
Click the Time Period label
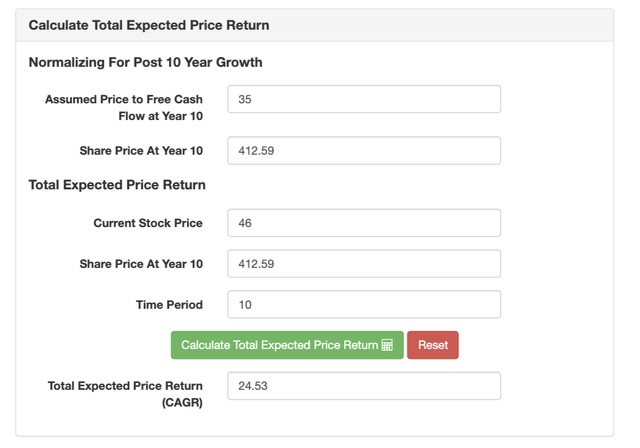pyautogui.click(x=169, y=305)
